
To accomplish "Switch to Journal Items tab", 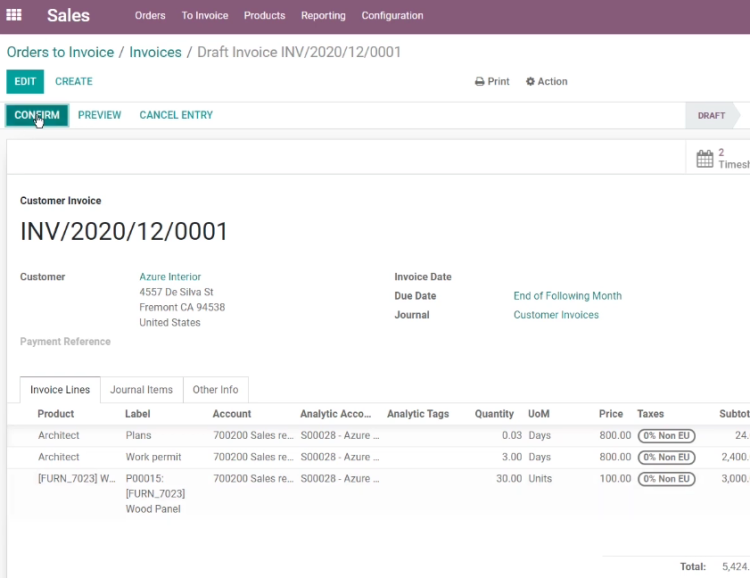I will pyautogui.click(x=142, y=390).
